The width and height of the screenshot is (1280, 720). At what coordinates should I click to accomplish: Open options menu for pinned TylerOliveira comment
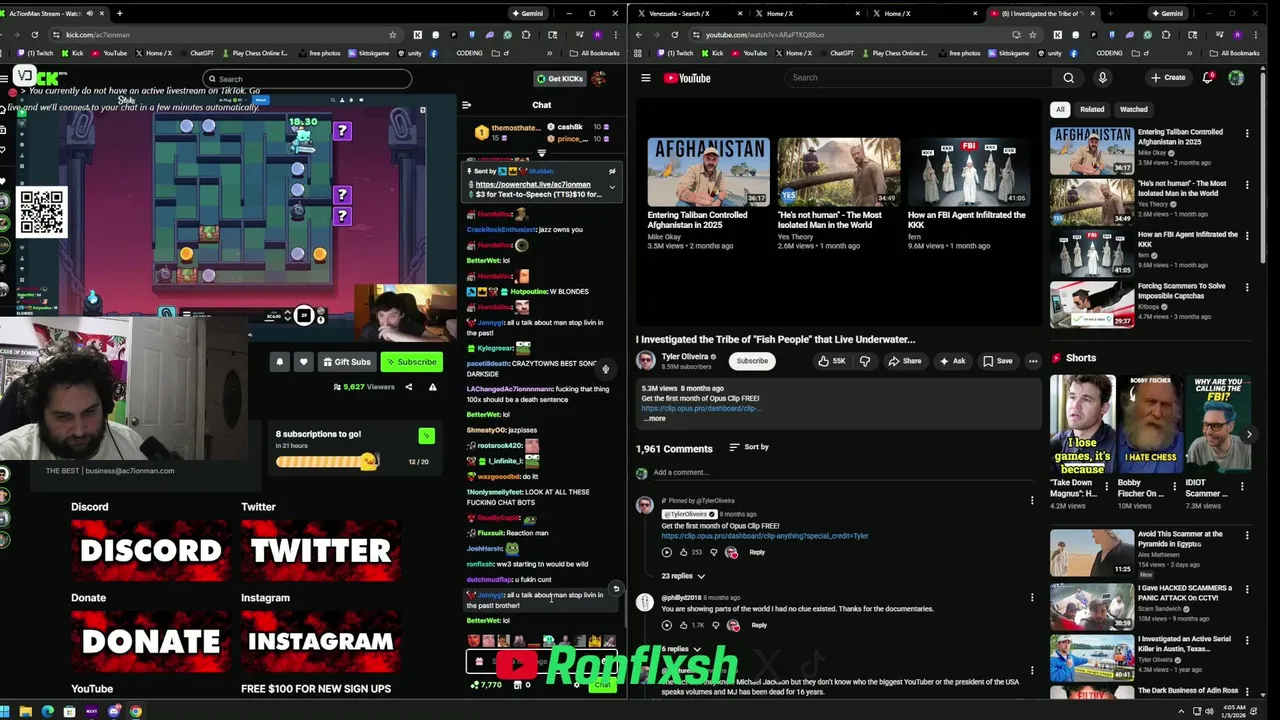(1032, 500)
